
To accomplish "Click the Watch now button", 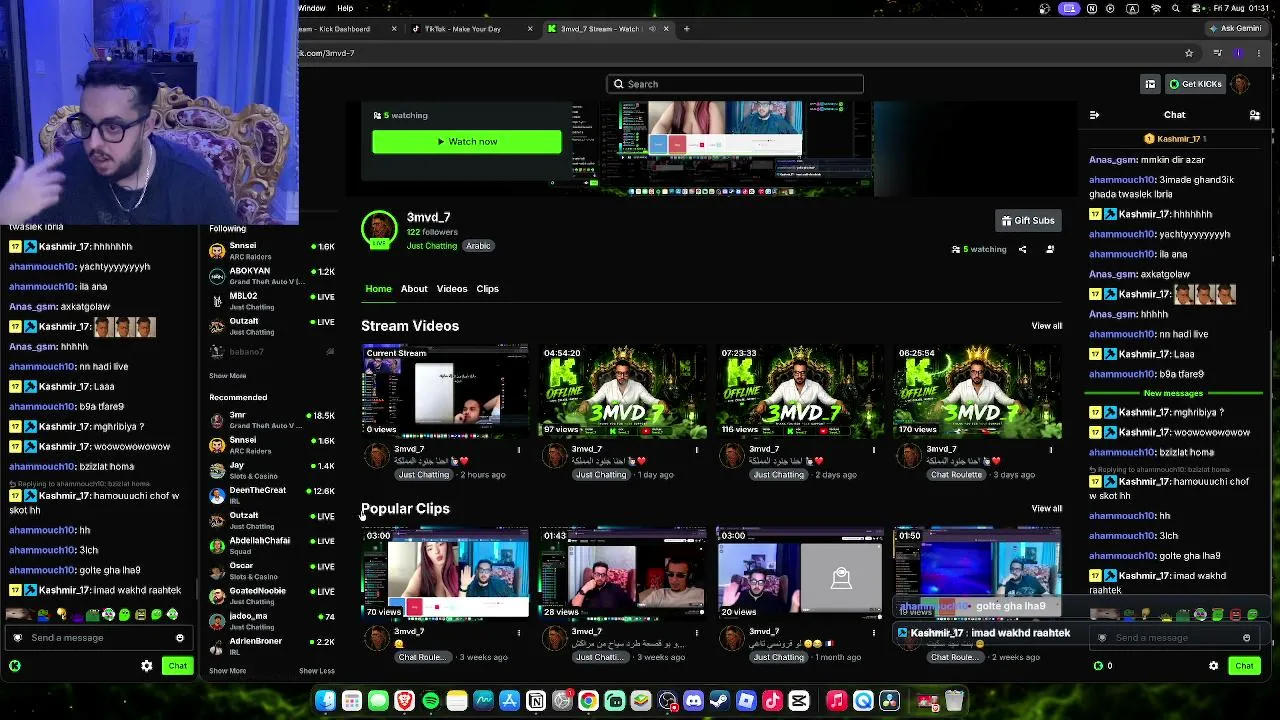I will tap(467, 142).
